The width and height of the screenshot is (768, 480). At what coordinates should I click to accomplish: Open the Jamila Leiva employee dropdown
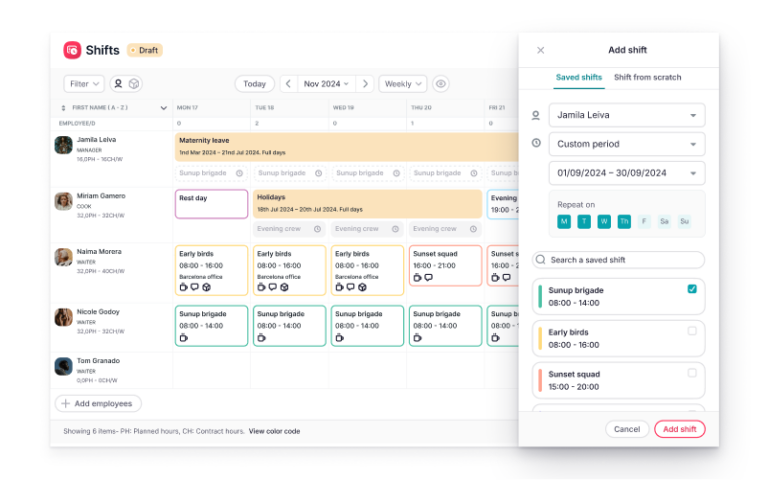[x=627, y=115]
